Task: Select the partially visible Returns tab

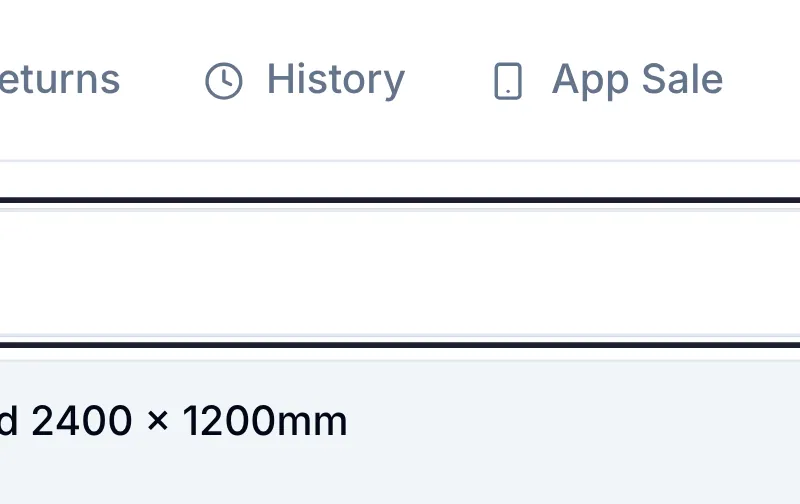Action: [x=60, y=80]
